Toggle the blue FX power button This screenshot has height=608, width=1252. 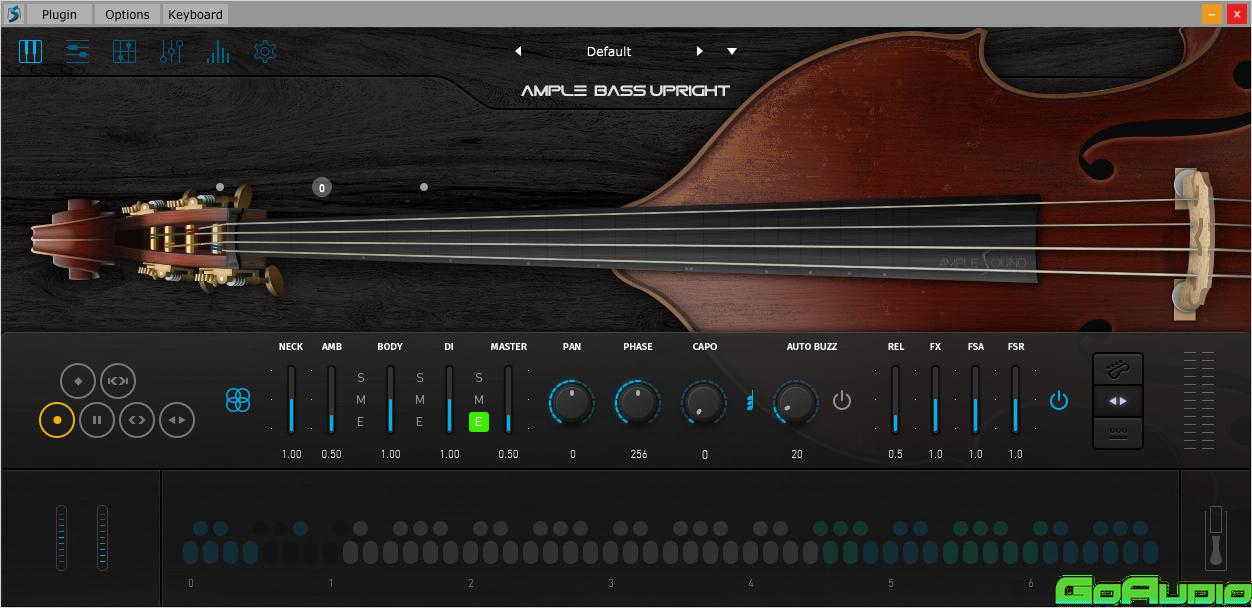1059,401
